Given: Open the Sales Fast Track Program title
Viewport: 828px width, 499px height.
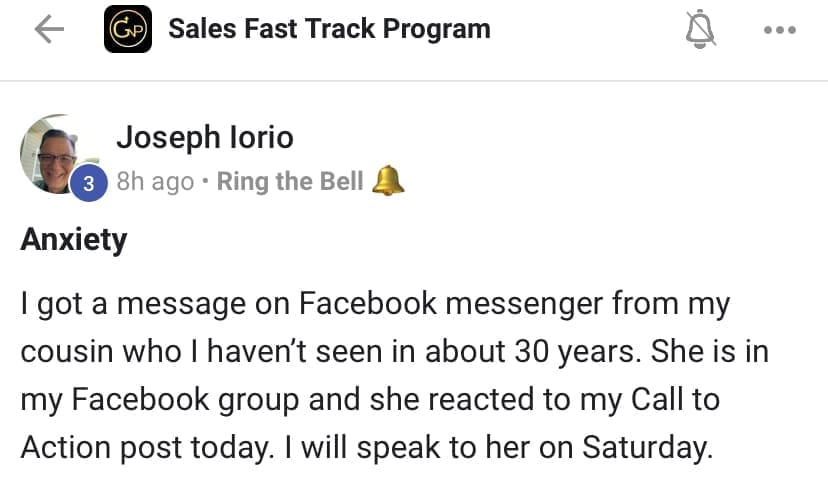Looking at the screenshot, I should [x=329, y=29].
